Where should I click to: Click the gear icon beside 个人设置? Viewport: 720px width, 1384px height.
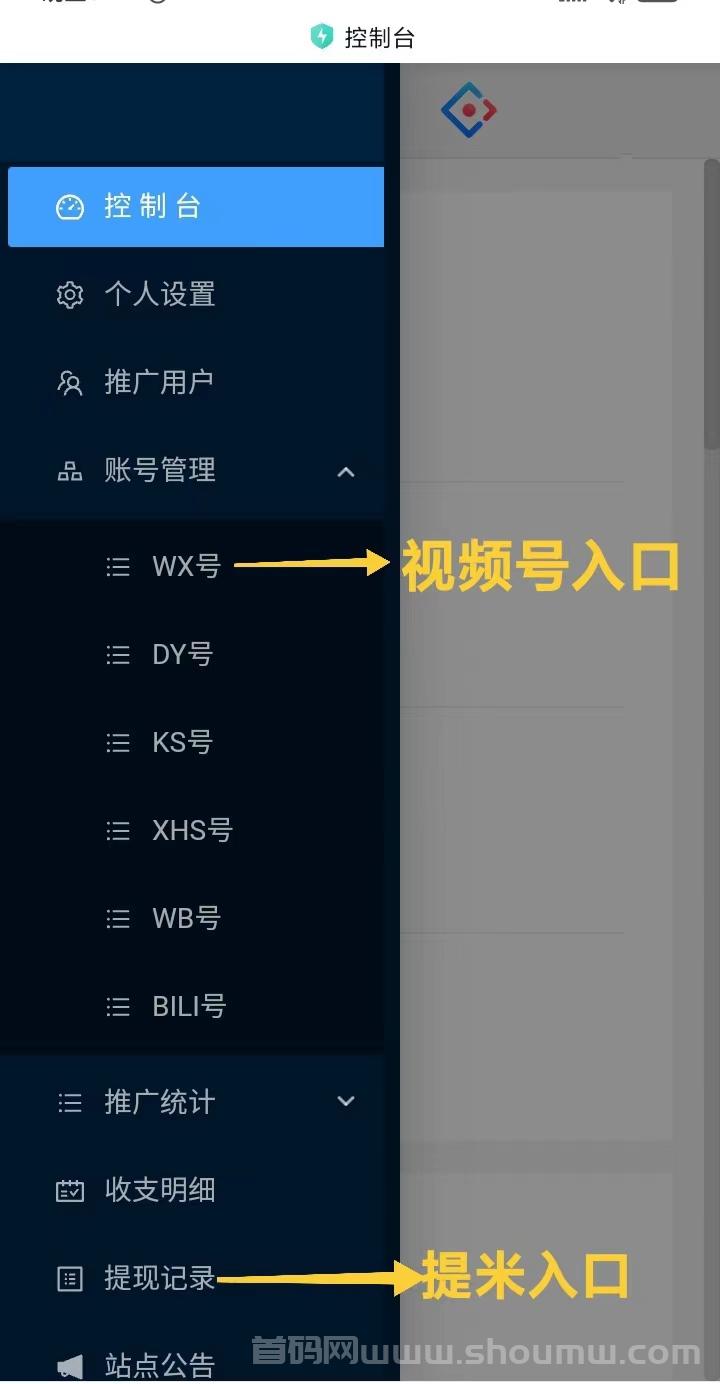pyautogui.click(x=70, y=295)
